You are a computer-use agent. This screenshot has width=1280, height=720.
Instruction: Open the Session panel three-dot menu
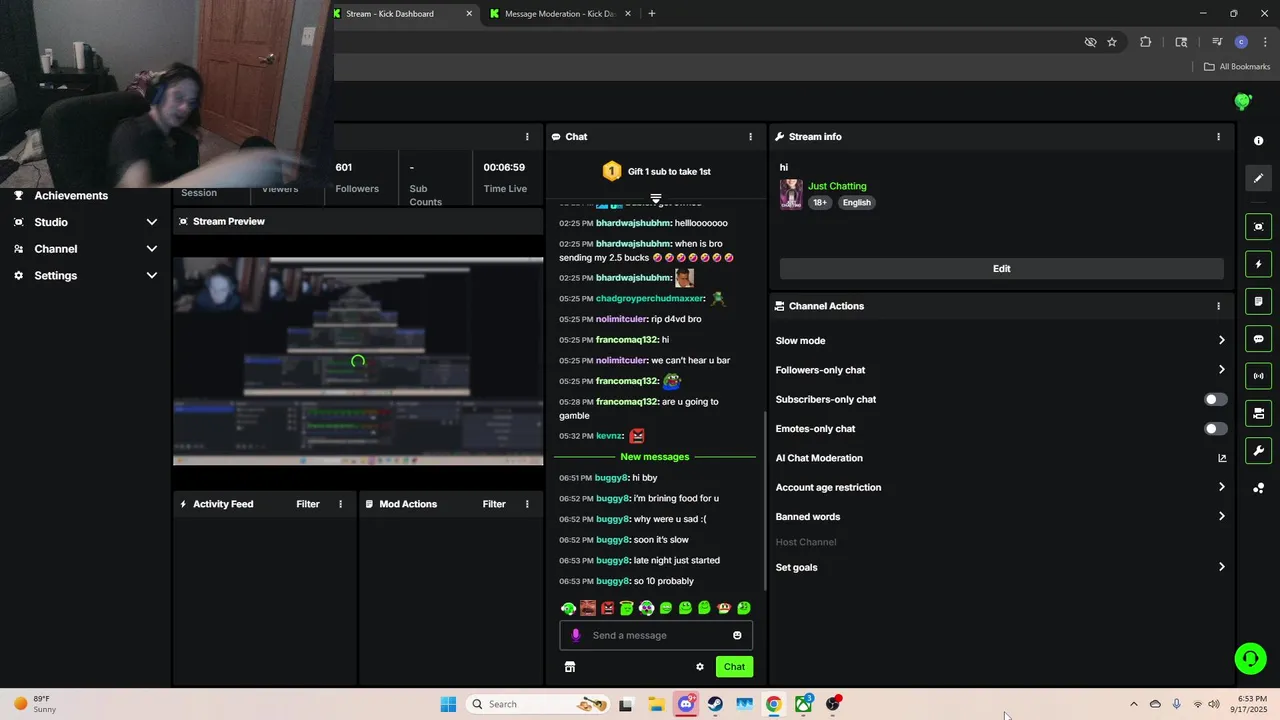[x=527, y=137]
